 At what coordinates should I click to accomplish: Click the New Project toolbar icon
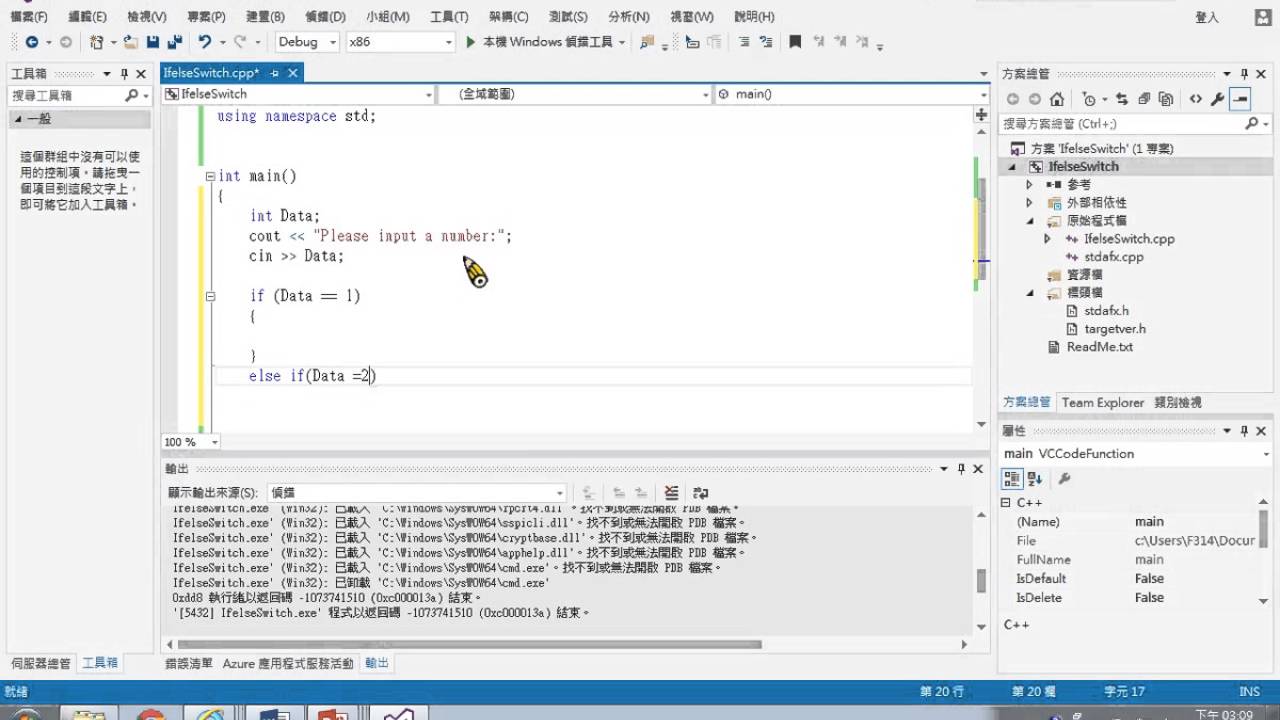click(96, 42)
